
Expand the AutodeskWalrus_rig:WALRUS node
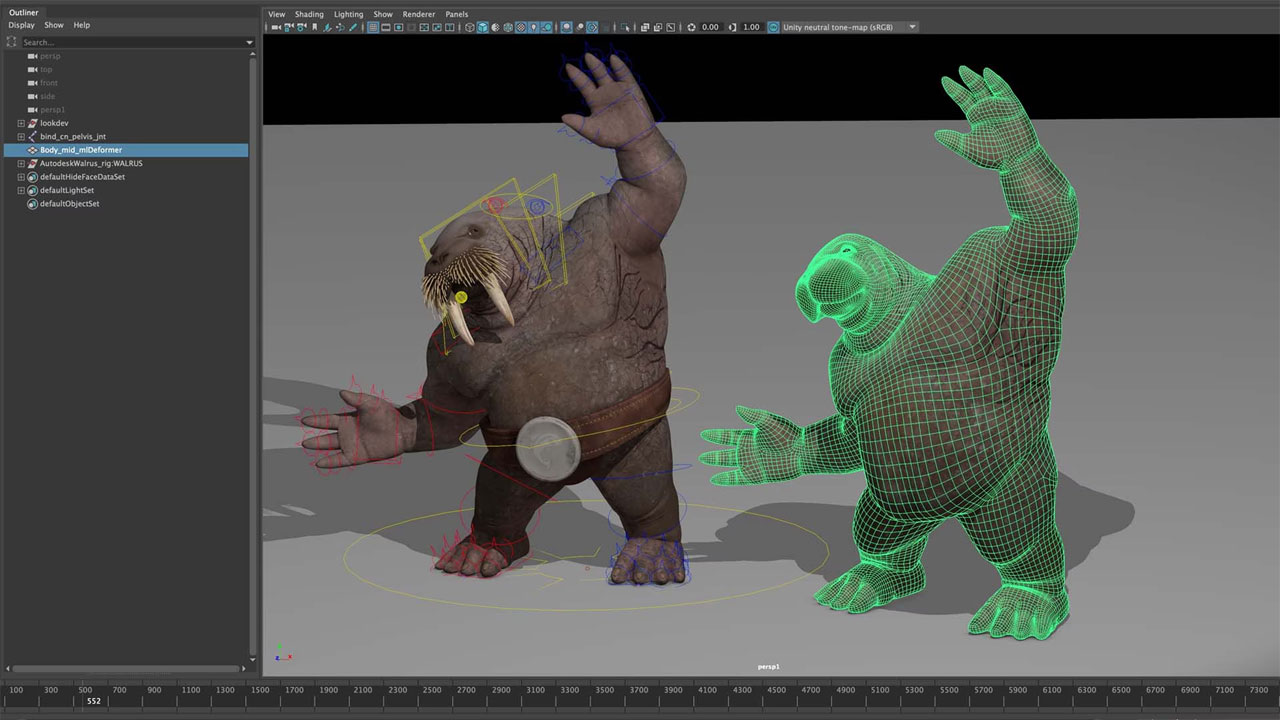coord(21,163)
